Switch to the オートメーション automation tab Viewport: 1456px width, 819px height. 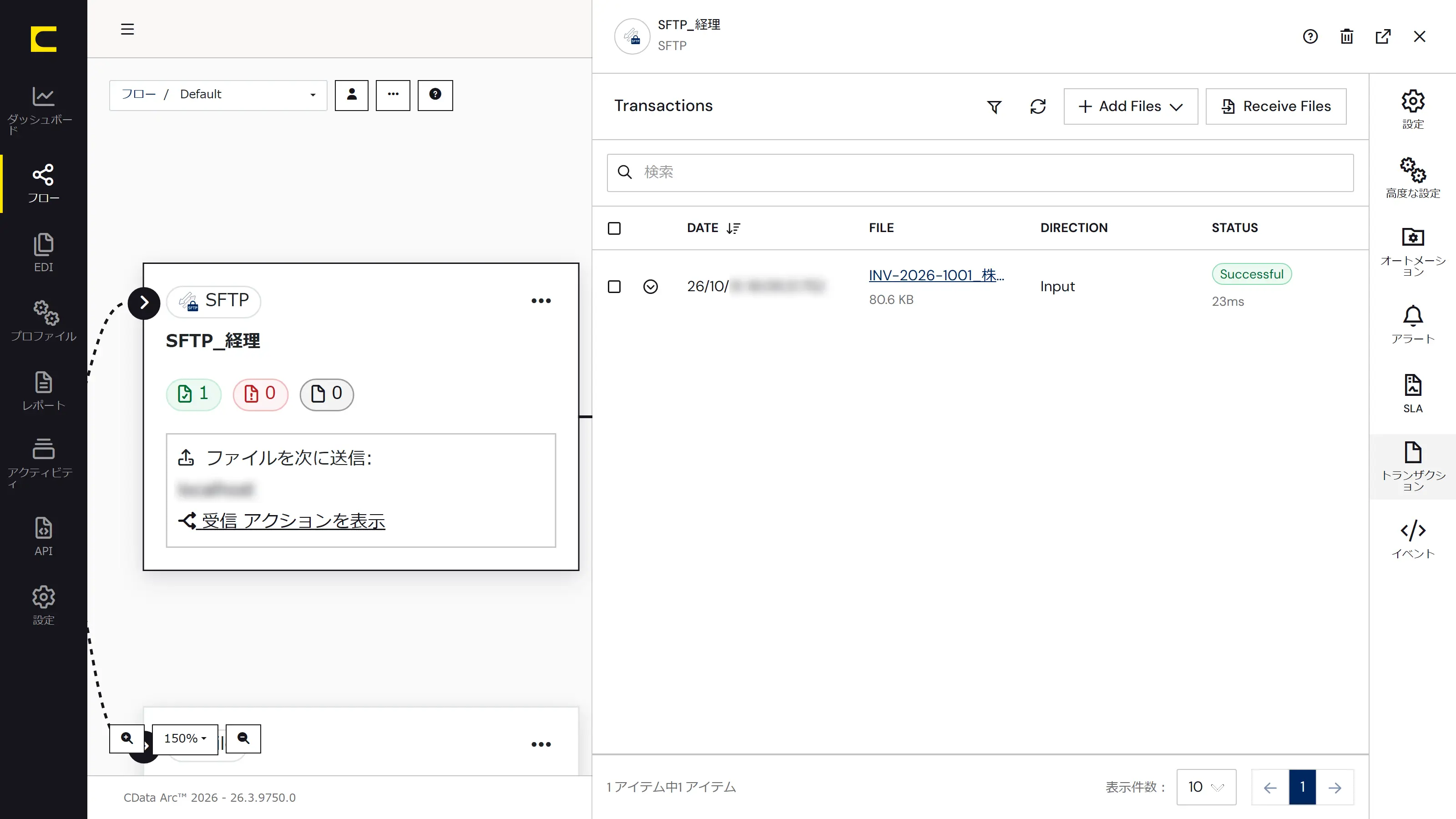point(1412,251)
